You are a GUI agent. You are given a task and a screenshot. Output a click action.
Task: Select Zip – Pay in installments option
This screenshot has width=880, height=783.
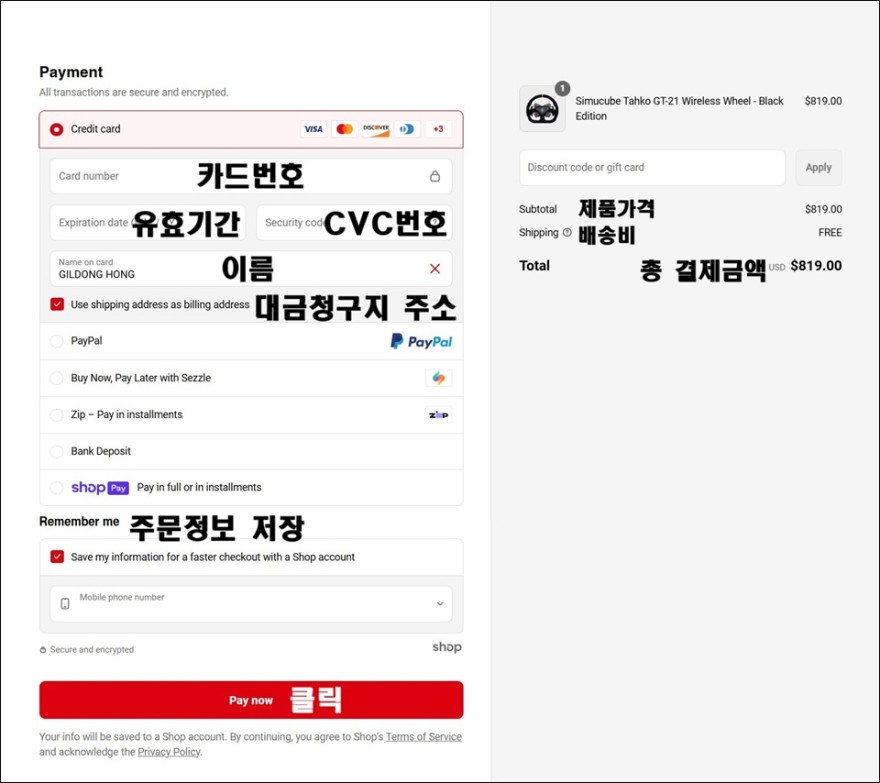click(x=57, y=415)
